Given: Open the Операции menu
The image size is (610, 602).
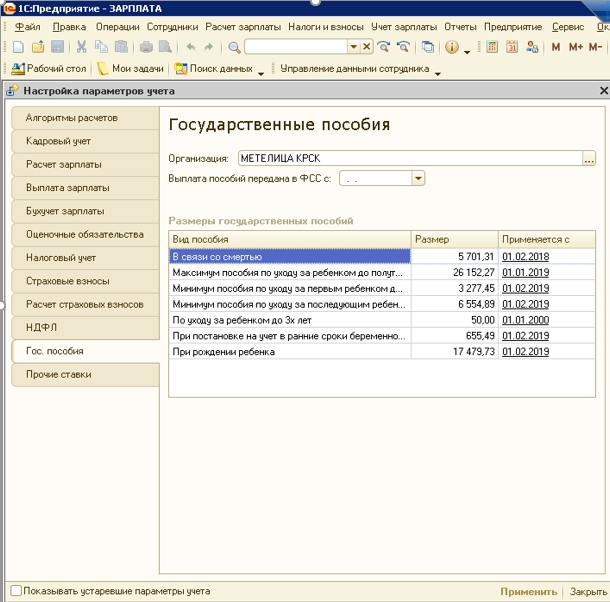Looking at the screenshot, I should coord(117,27).
